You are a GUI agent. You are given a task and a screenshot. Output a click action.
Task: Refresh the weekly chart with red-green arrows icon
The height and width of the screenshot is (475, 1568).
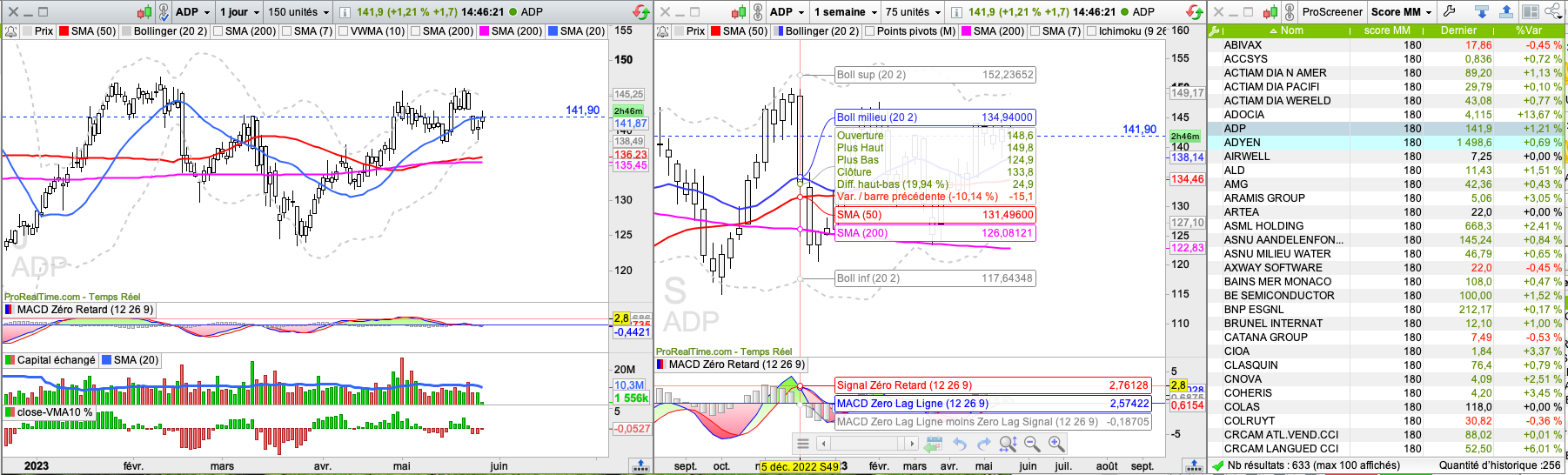(1195, 12)
